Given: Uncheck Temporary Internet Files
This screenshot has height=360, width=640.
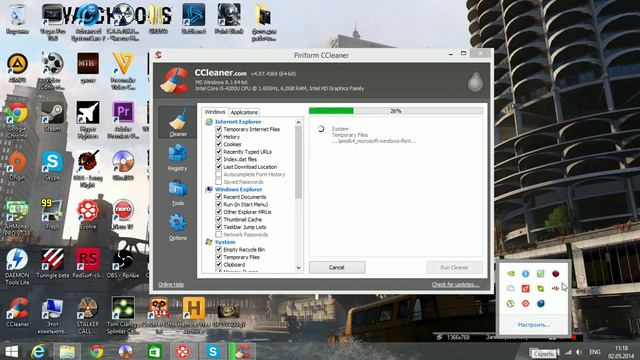Looking at the screenshot, I should 219,129.
